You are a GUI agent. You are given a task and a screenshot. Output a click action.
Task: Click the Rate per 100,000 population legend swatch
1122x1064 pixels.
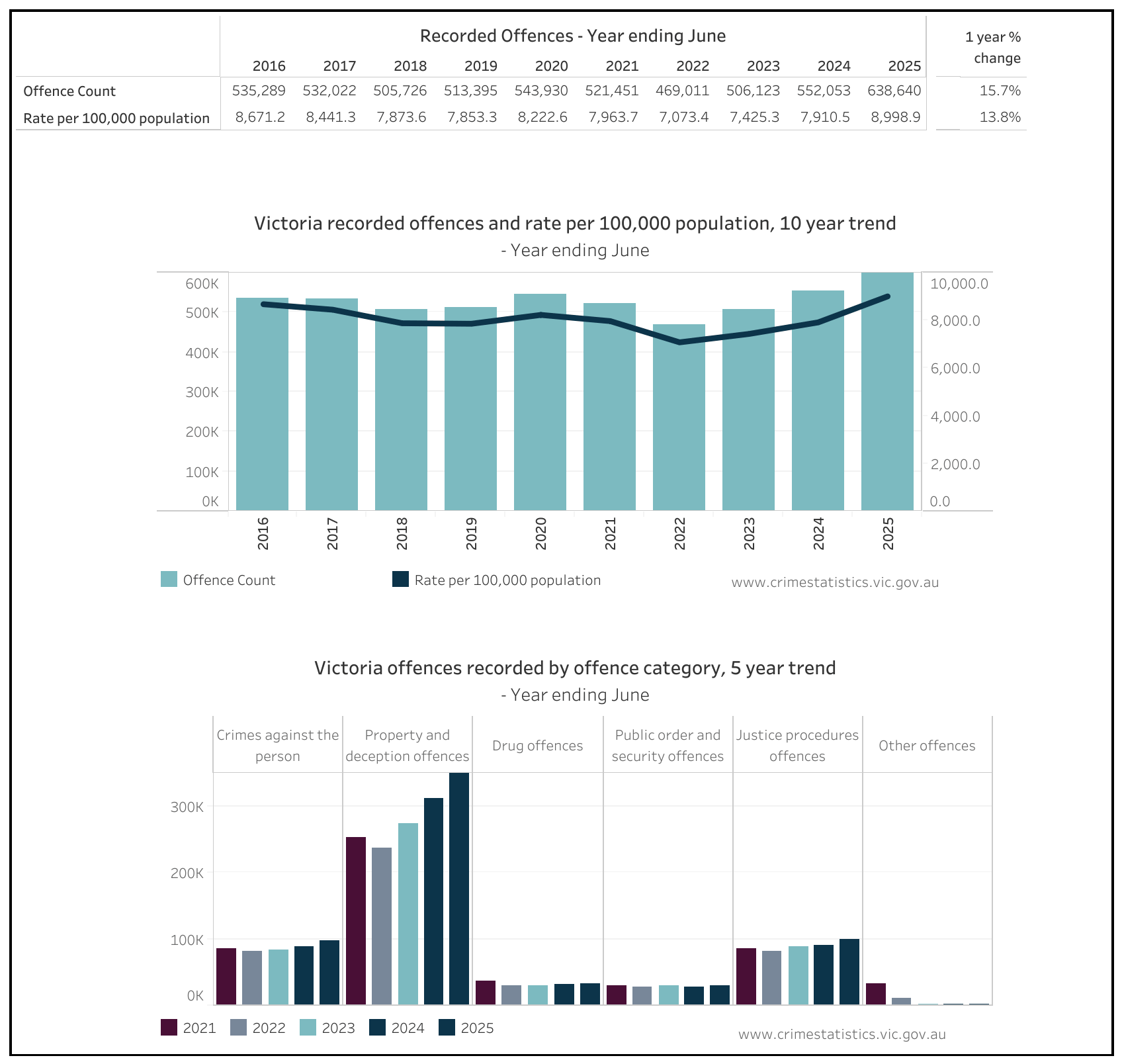tap(400, 580)
